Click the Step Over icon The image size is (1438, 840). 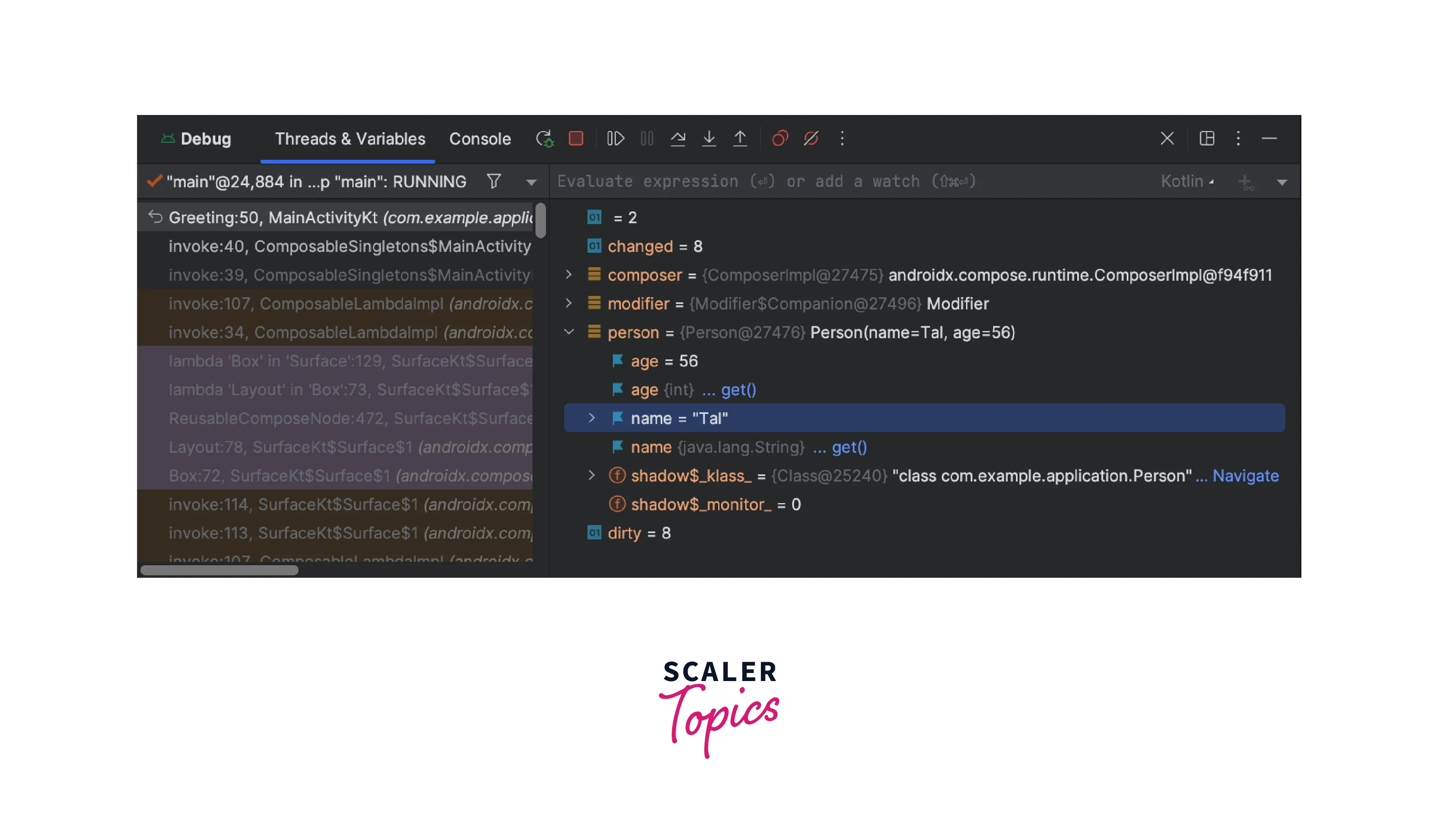point(678,139)
